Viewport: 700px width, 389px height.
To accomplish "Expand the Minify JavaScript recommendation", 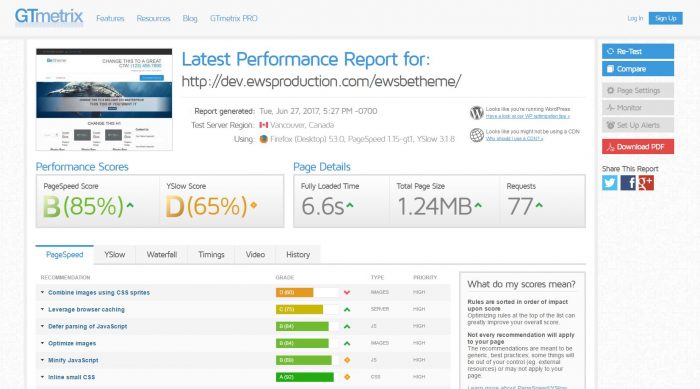I will (x=73, y=360).
